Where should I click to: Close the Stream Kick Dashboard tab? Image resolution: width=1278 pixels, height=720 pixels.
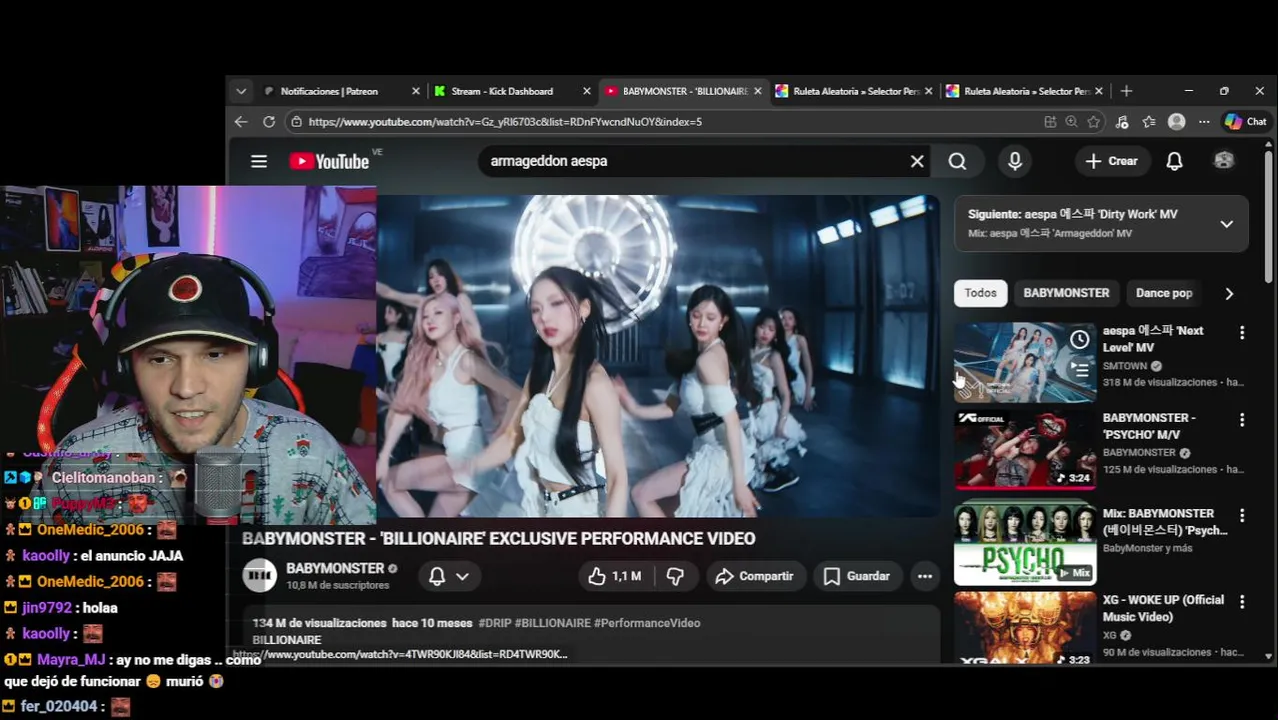pyautogui.click(x=587, y=91)
